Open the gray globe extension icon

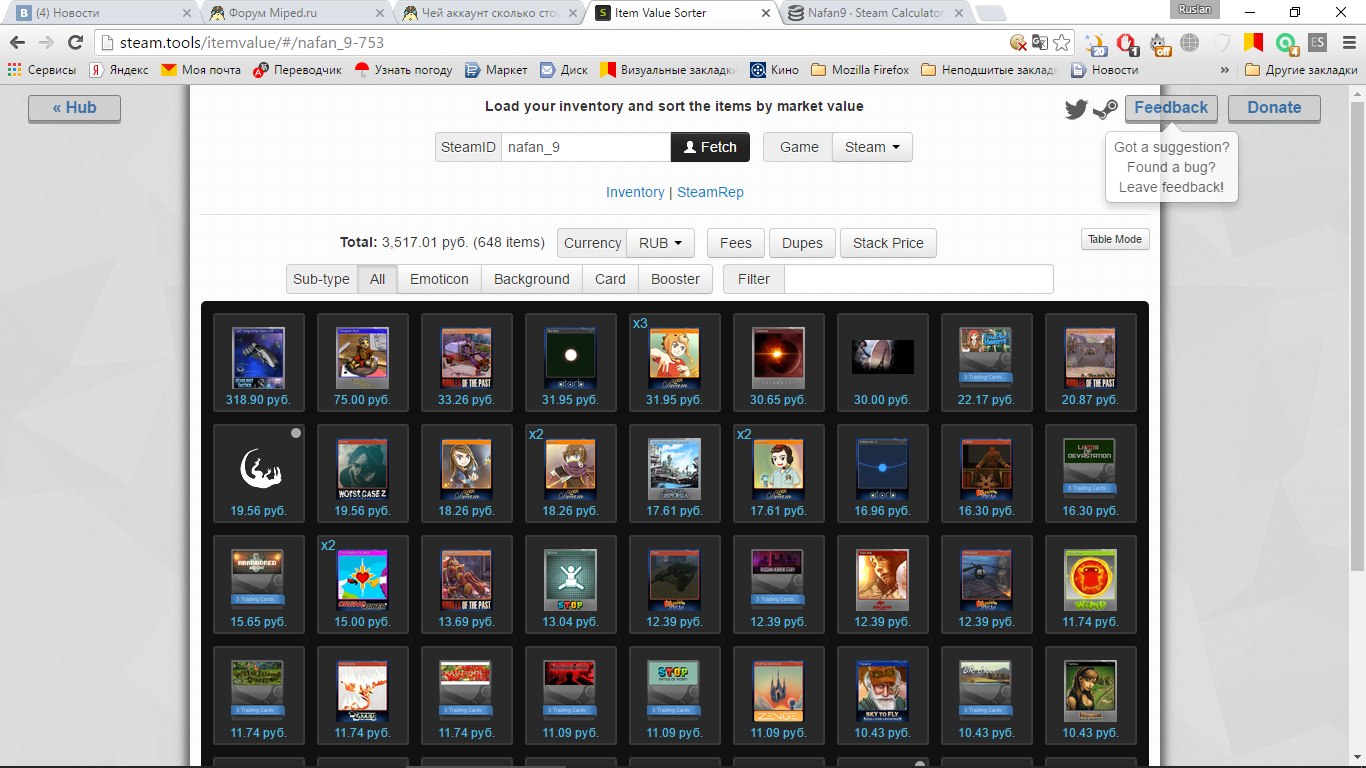tap(1189, 42)
